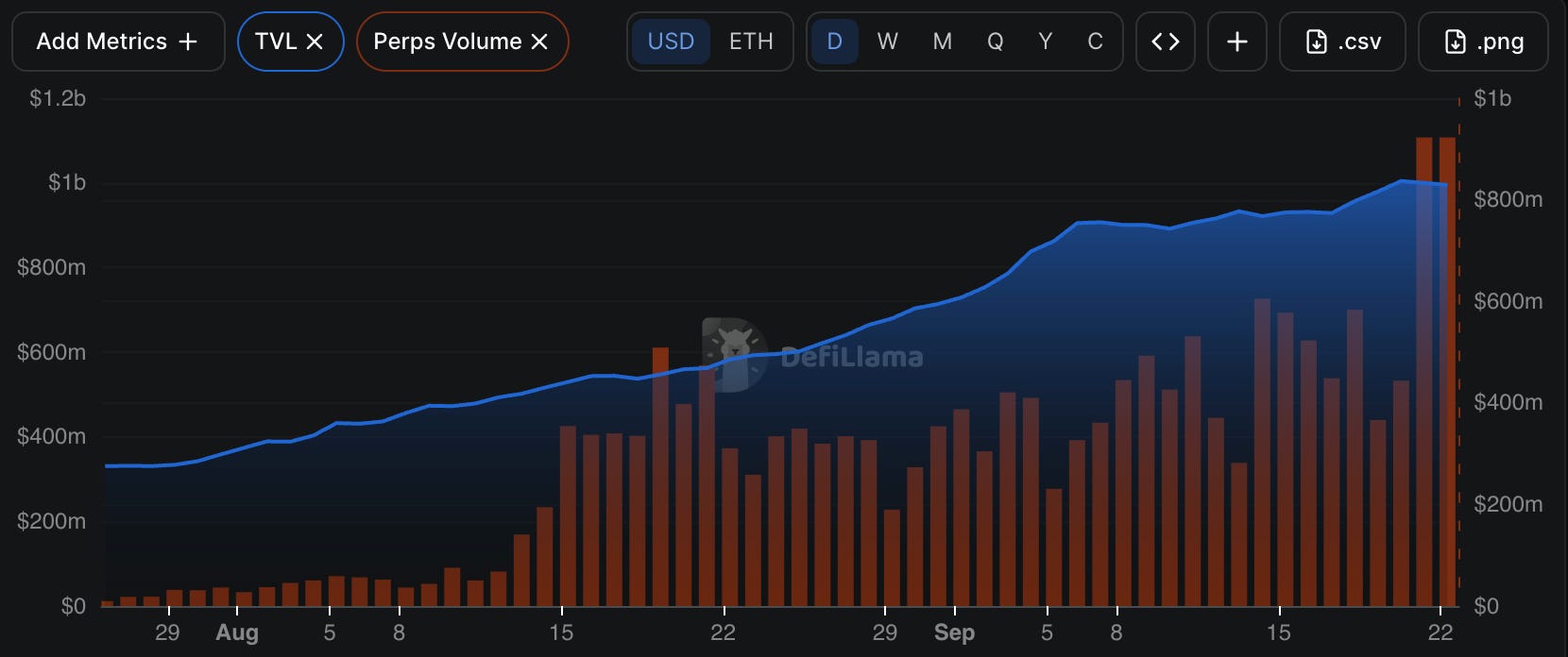Select daily D interval
This screenshot has width=1568, height=657.
[834, 42]
